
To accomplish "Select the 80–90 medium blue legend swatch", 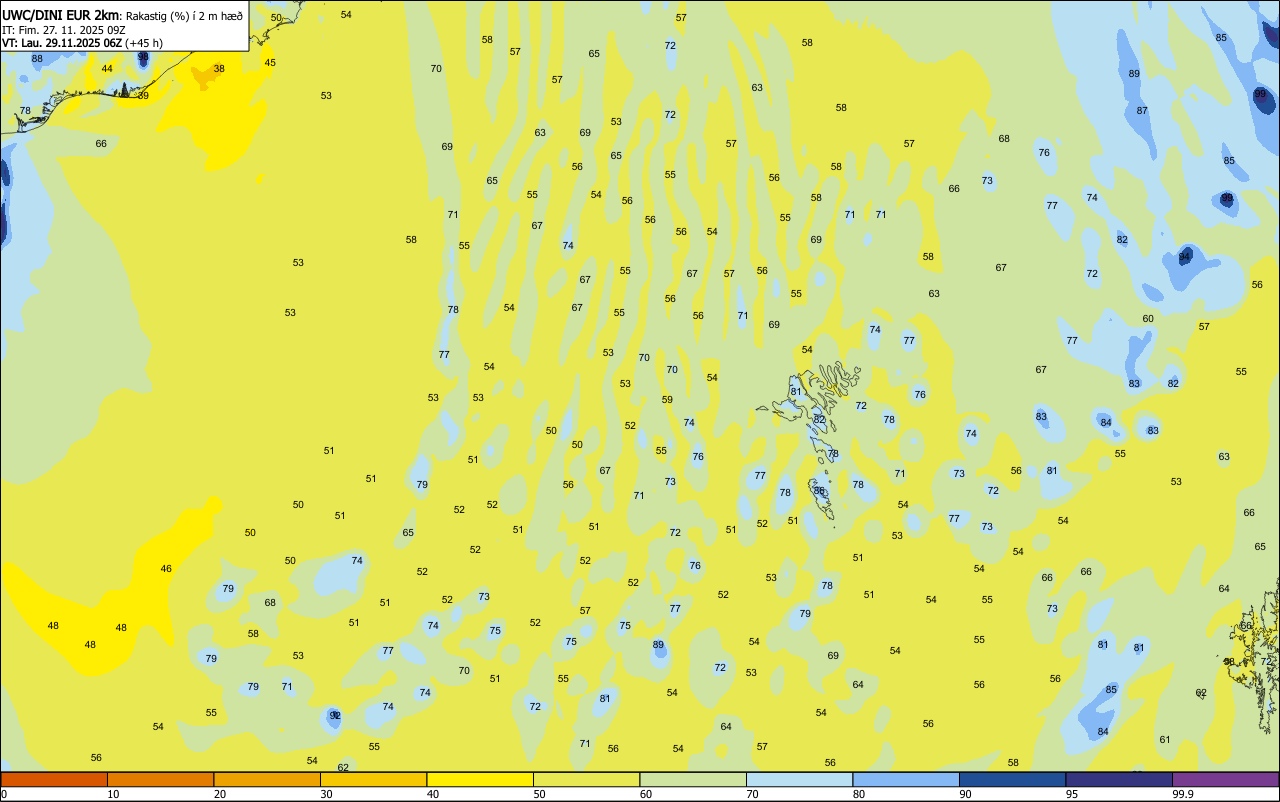I will tap(906, 779).
